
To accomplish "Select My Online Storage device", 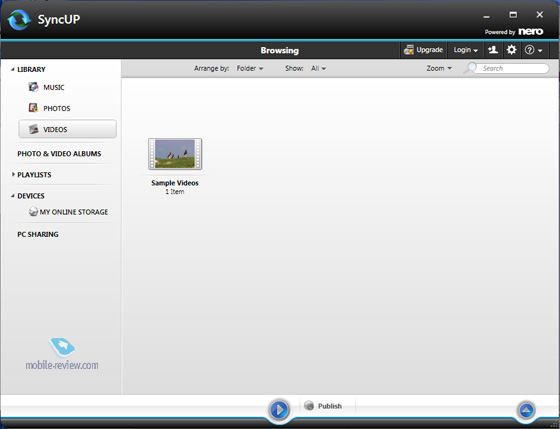I will click(x=69, y=212).
